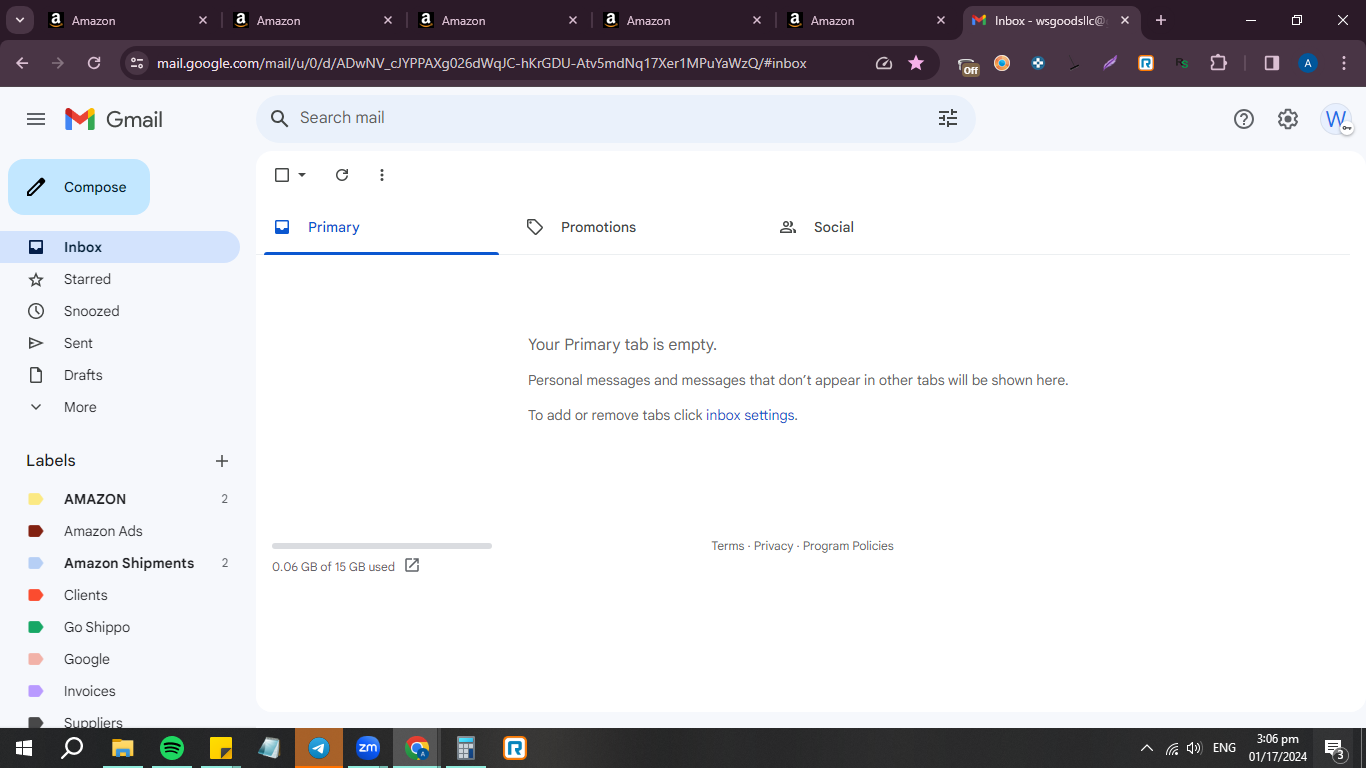Switch to the Primary tab
This screenshot has width=1366, height=768.
coord(381,227)
